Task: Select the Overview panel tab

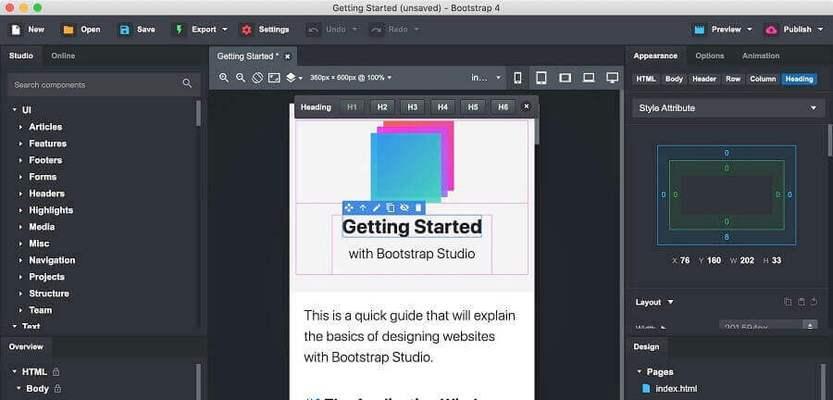Action: point(26,347)
